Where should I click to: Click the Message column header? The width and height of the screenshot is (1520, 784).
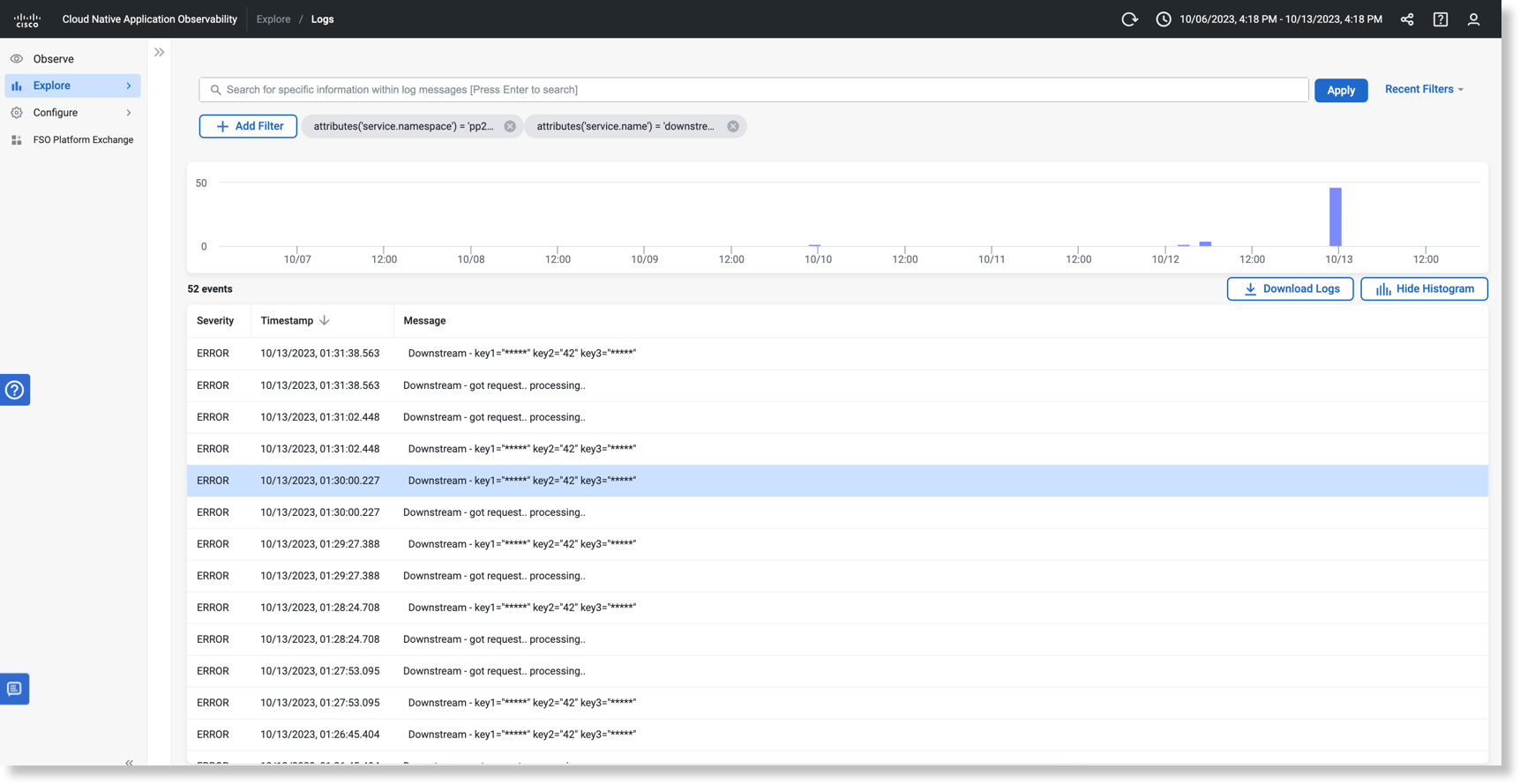tap(424, 321)
